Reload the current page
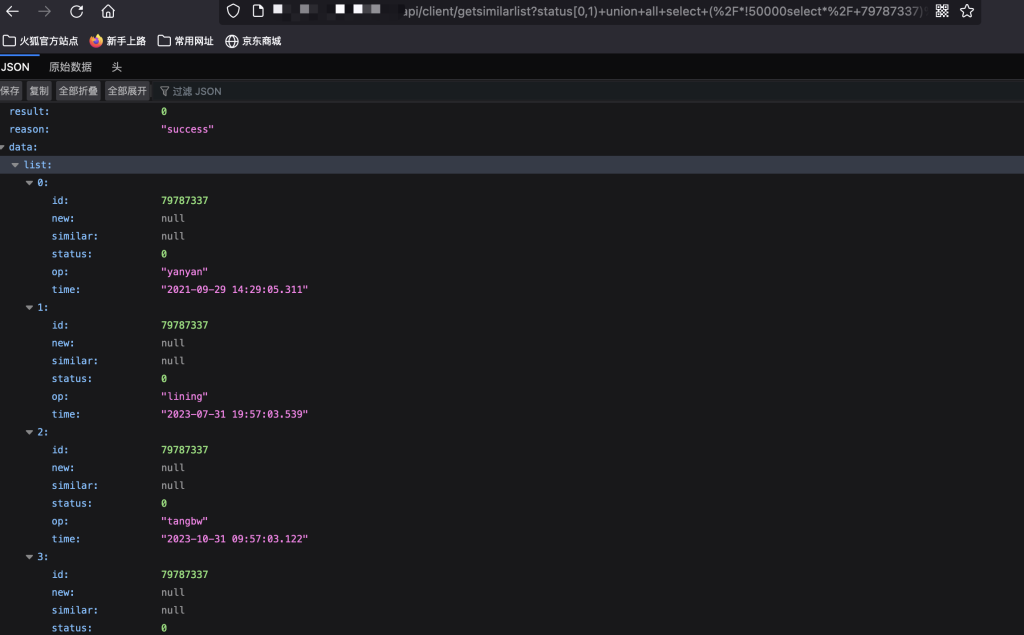 click(x=76, y=11)
